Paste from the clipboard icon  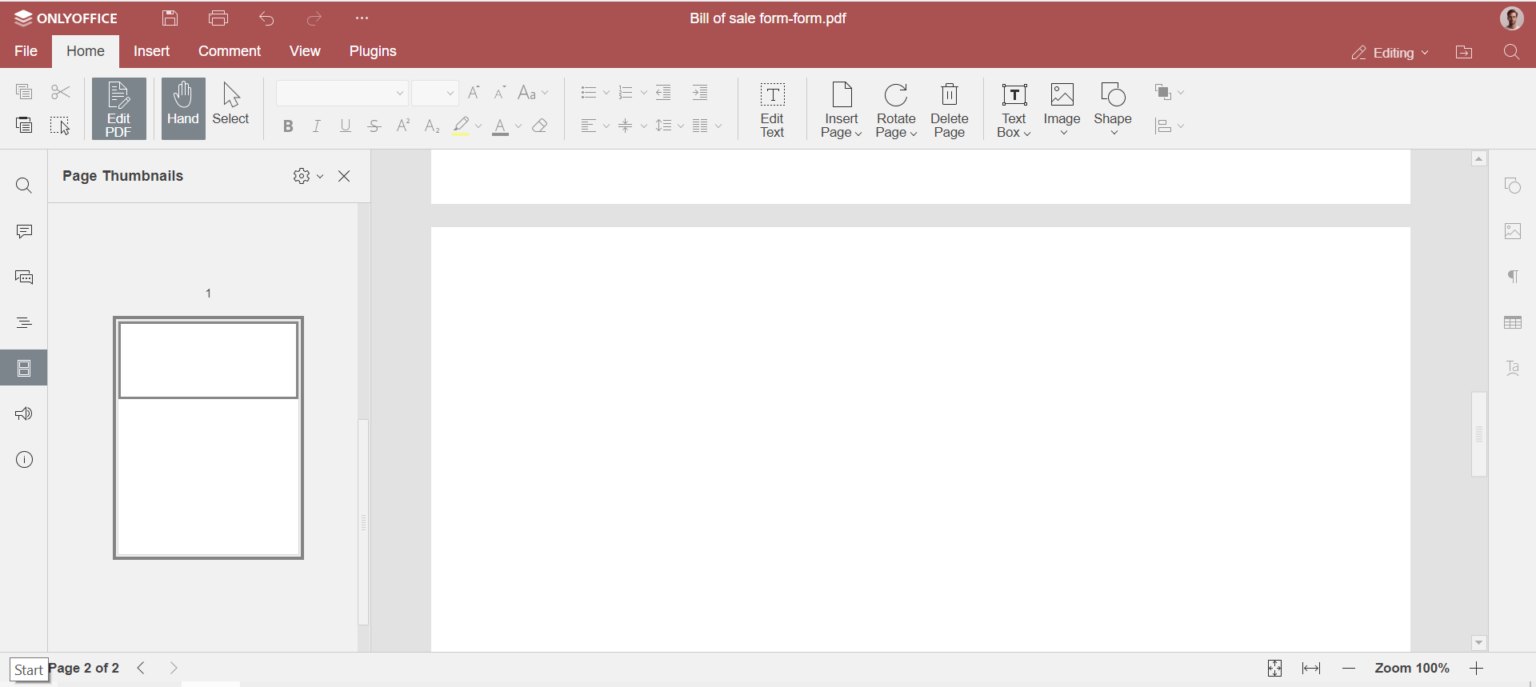pos(24,125)
